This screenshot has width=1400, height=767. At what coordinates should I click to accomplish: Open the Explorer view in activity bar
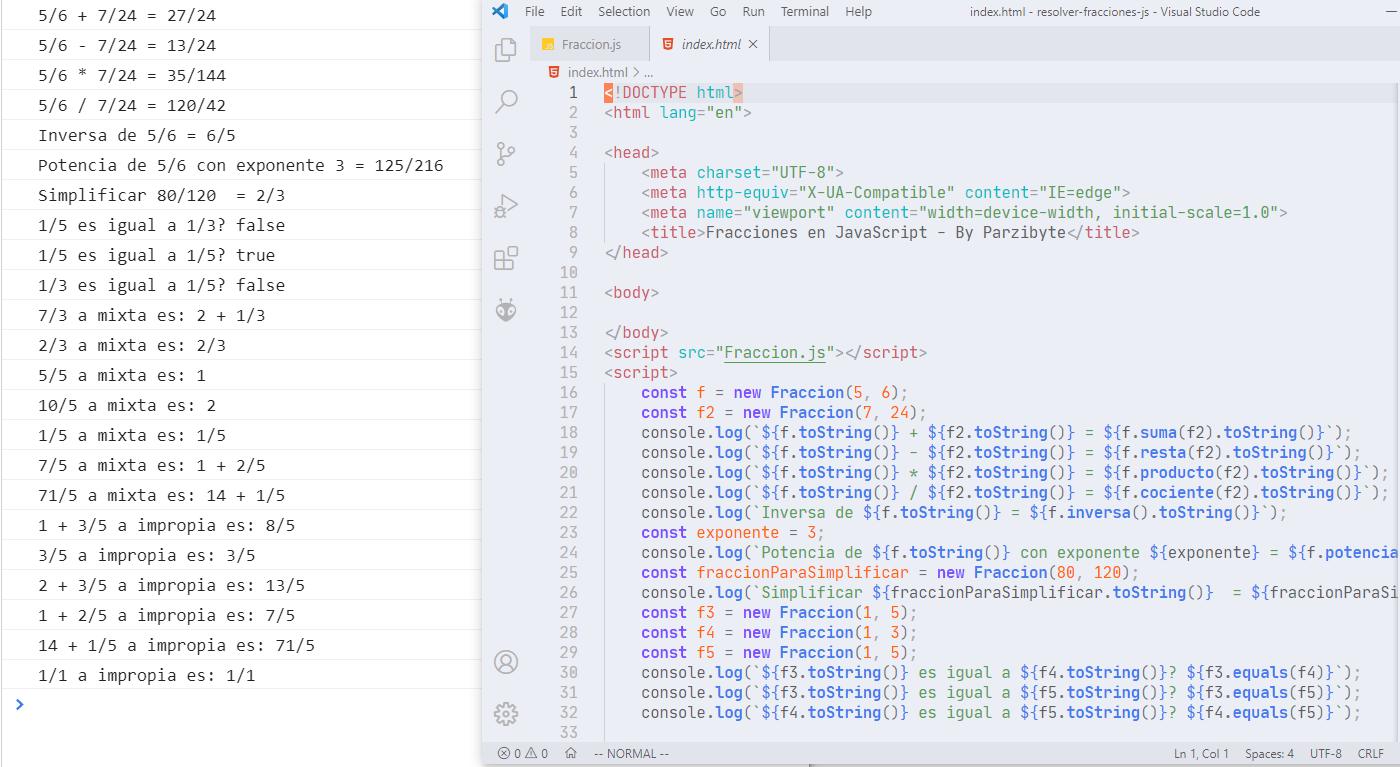click(x=506, y=49)
